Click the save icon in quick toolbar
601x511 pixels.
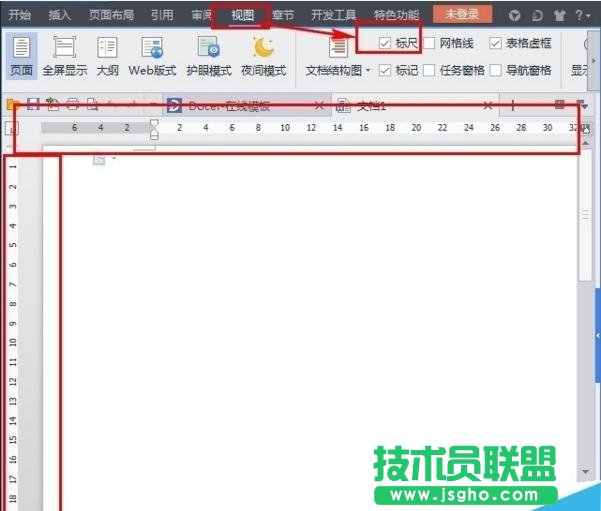[32, 105]
